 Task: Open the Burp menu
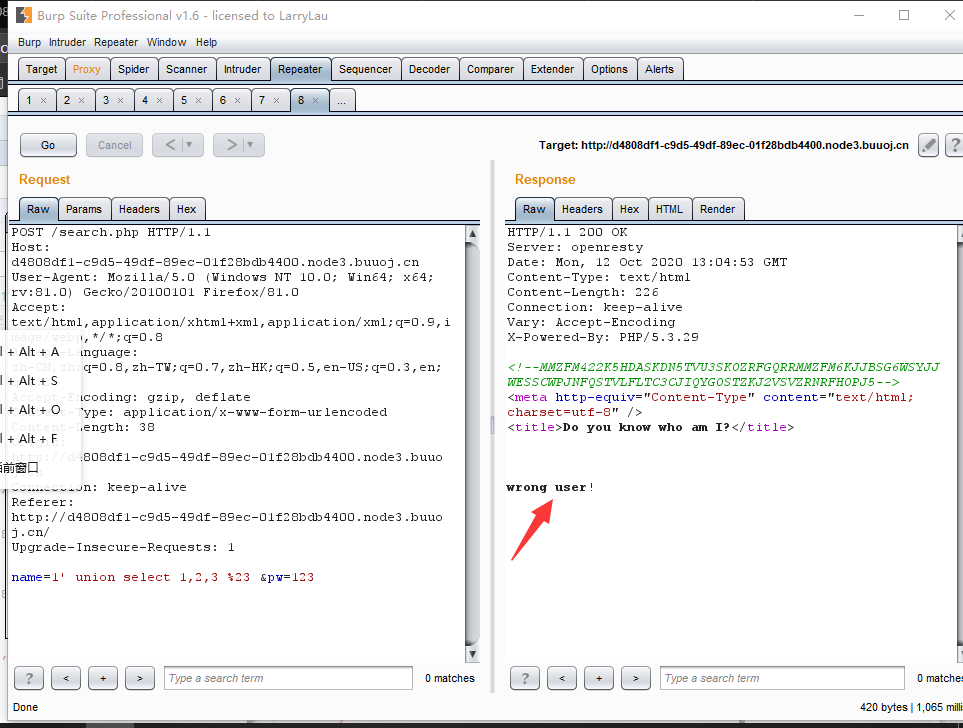29,42
